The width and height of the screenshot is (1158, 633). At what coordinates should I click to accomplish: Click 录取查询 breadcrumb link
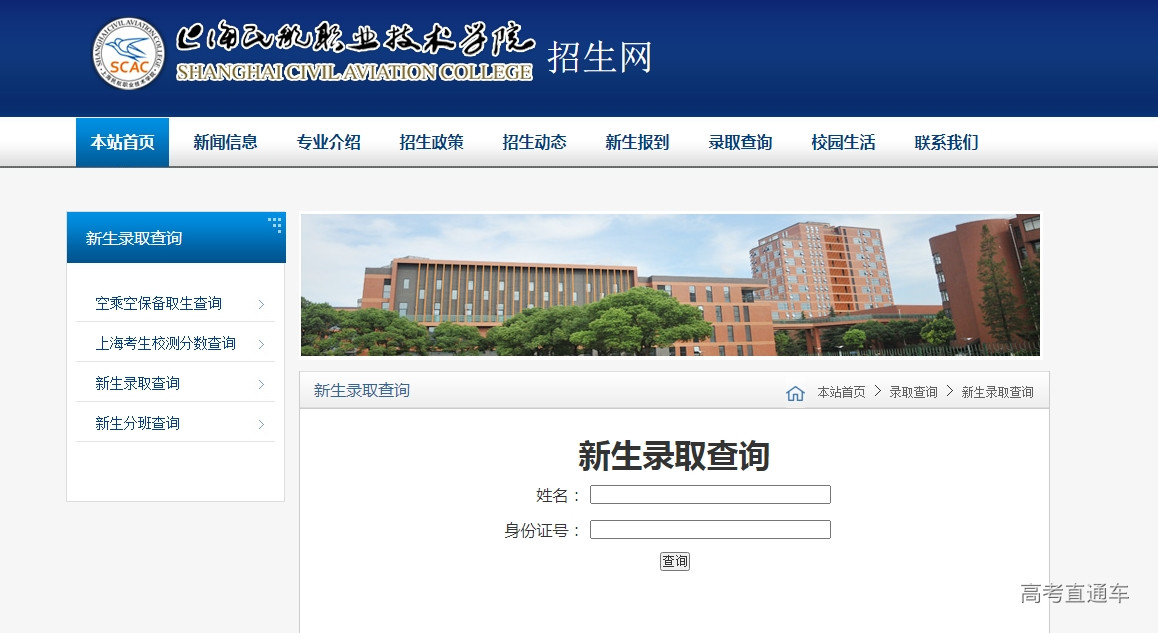(913, 392)
